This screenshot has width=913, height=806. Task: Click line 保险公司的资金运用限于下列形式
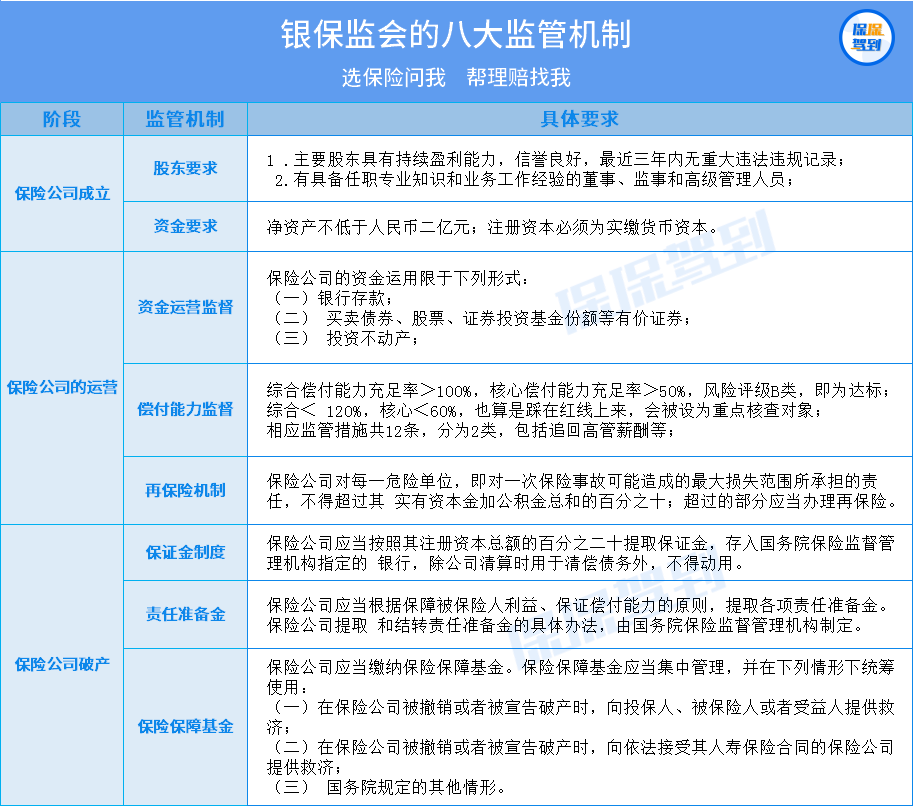pyautogui.click(x=398, y=278)
